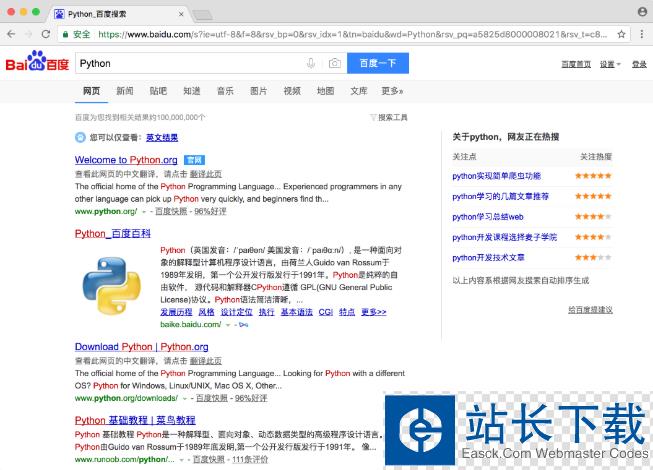Open 英文结果 link
This screenshot has height=470, width=653.
[162, 137]
